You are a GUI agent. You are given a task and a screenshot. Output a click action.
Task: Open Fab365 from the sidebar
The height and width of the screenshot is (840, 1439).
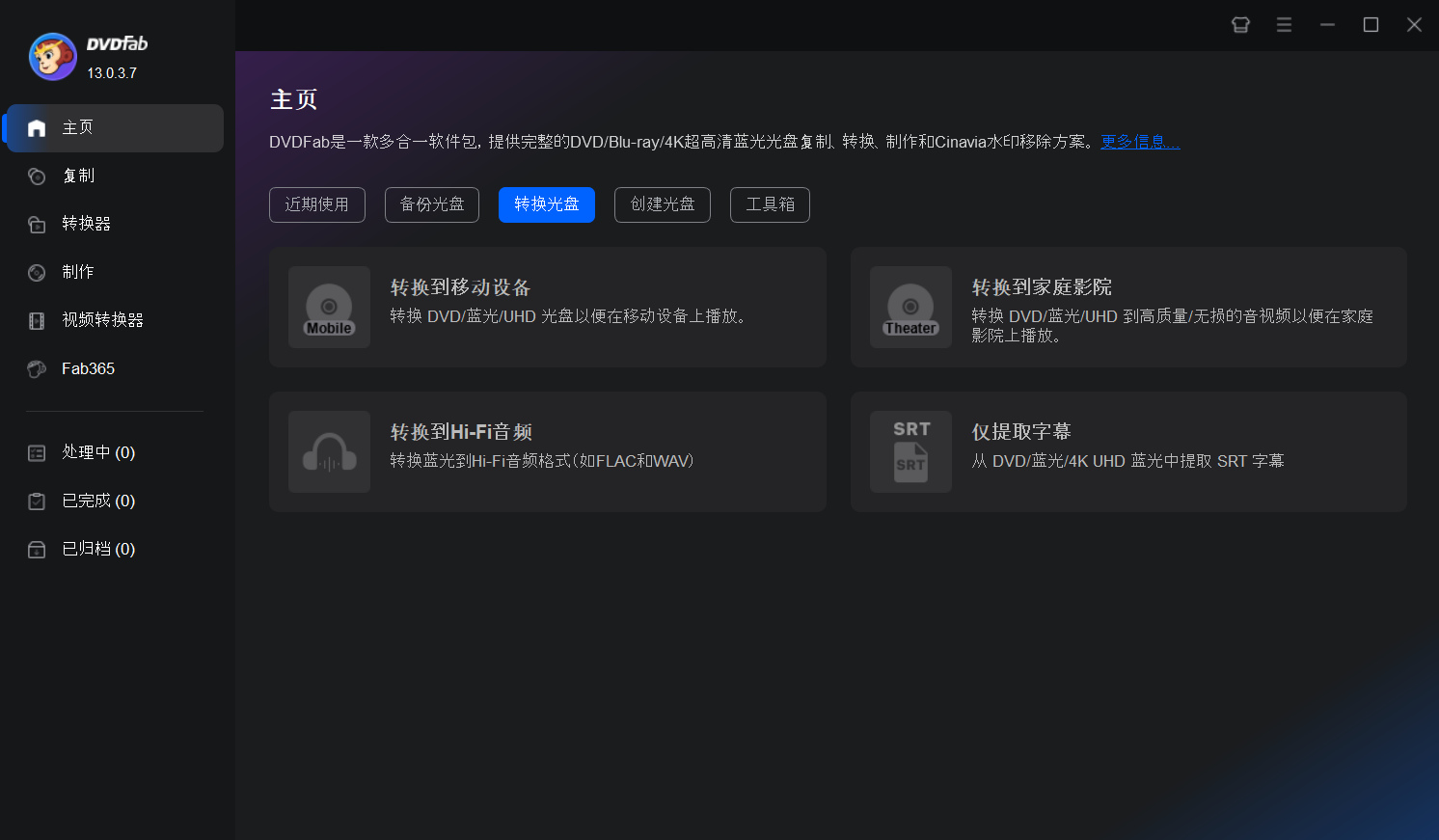coord(116,368)
